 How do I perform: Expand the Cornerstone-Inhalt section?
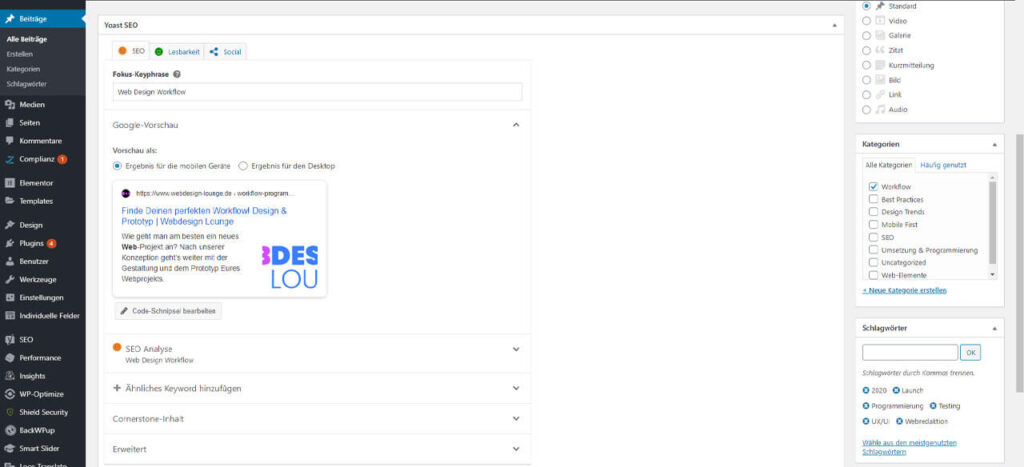(x=516, y=419)
